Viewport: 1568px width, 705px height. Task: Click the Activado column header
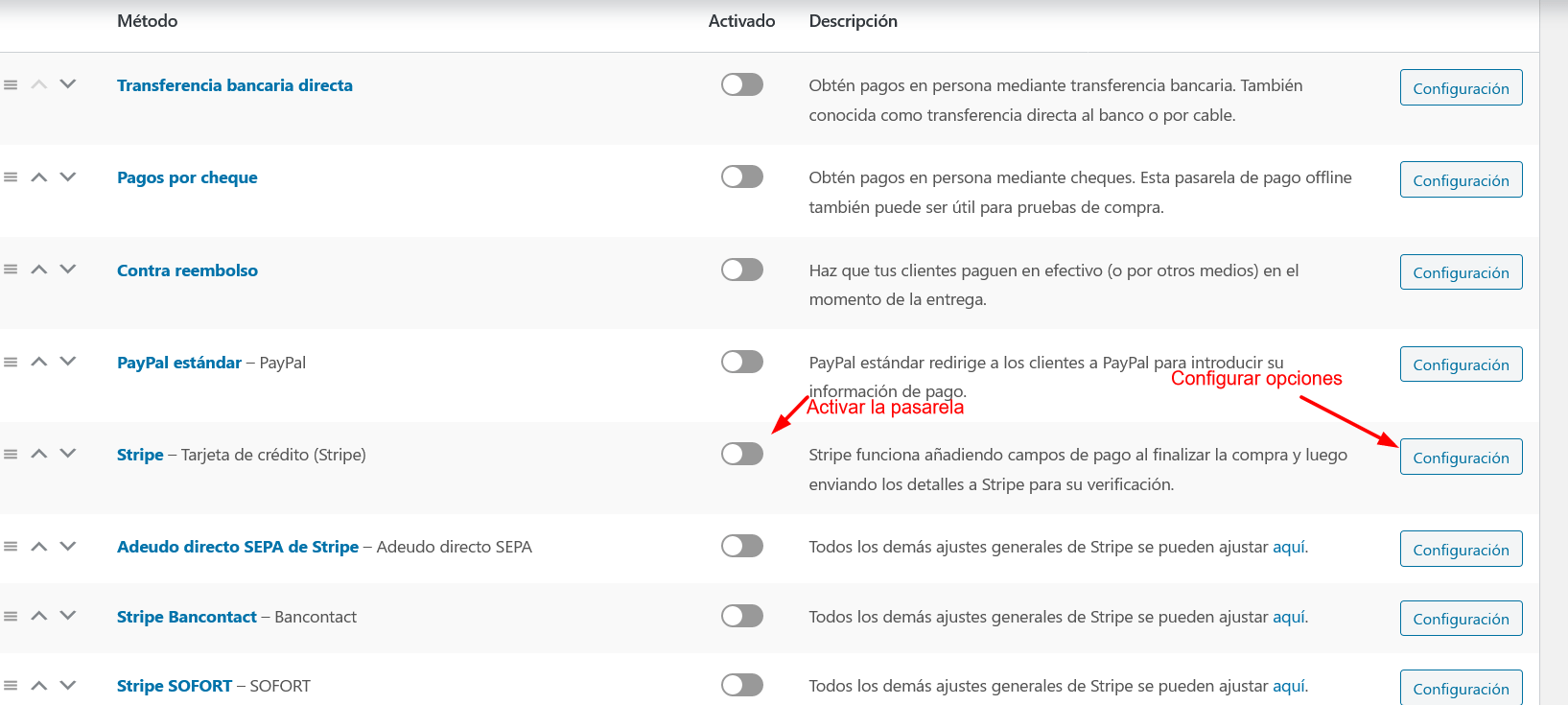tap(741, 21)
